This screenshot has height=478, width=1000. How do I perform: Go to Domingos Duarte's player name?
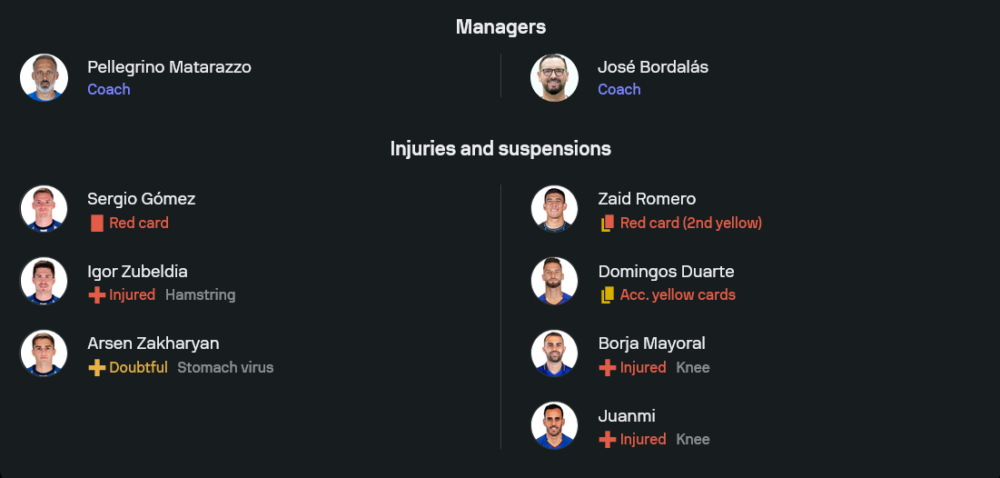pyautogui.click(x=666, y=271)
